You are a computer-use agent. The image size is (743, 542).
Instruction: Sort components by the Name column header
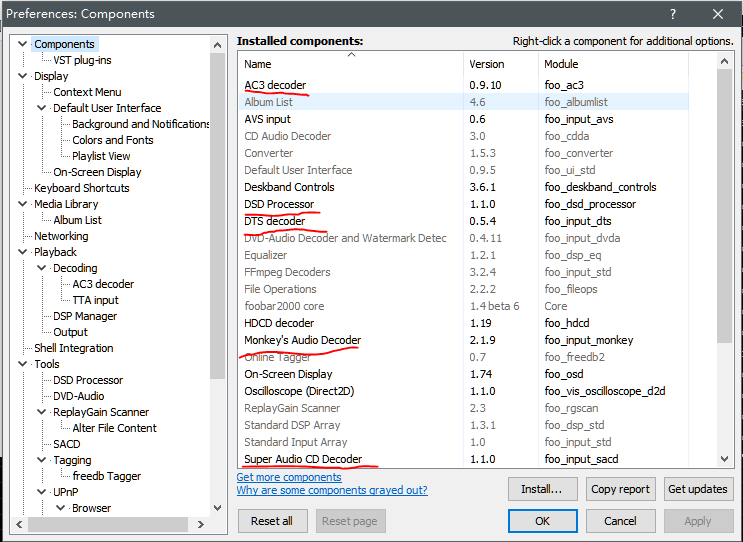(x=350, y=64)
